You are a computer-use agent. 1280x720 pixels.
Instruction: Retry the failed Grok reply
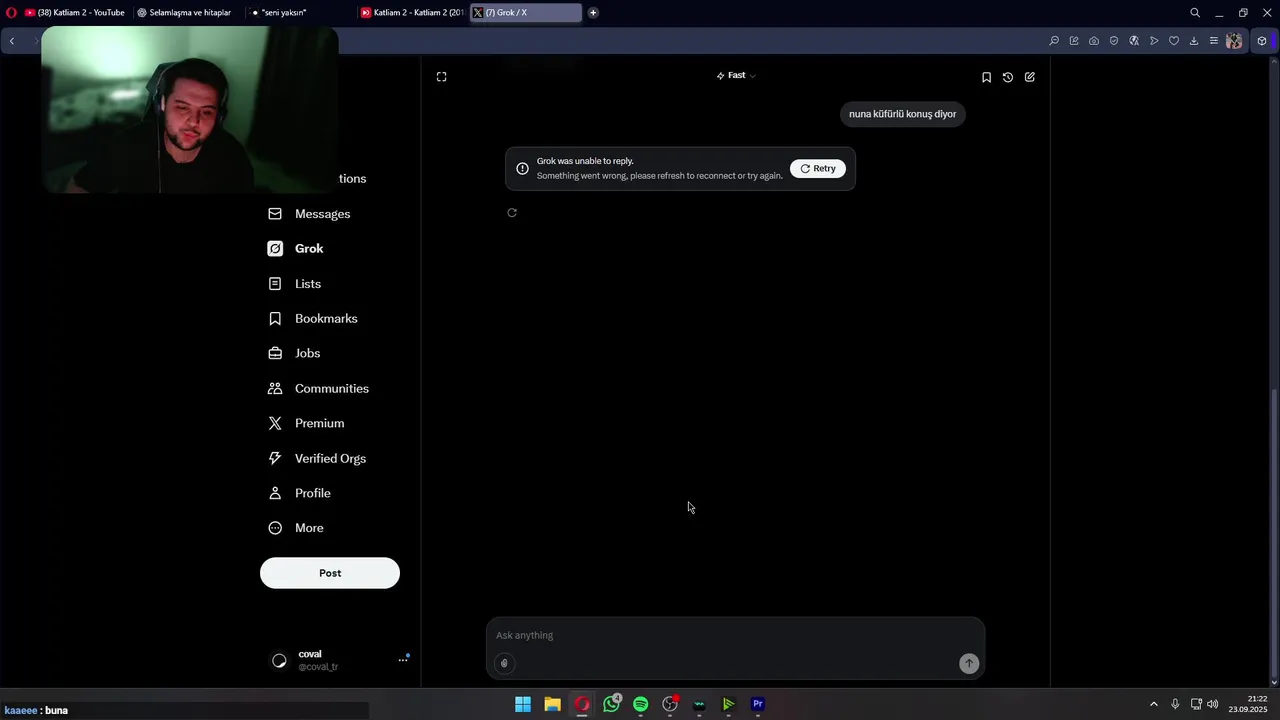(x=818, y=169)
